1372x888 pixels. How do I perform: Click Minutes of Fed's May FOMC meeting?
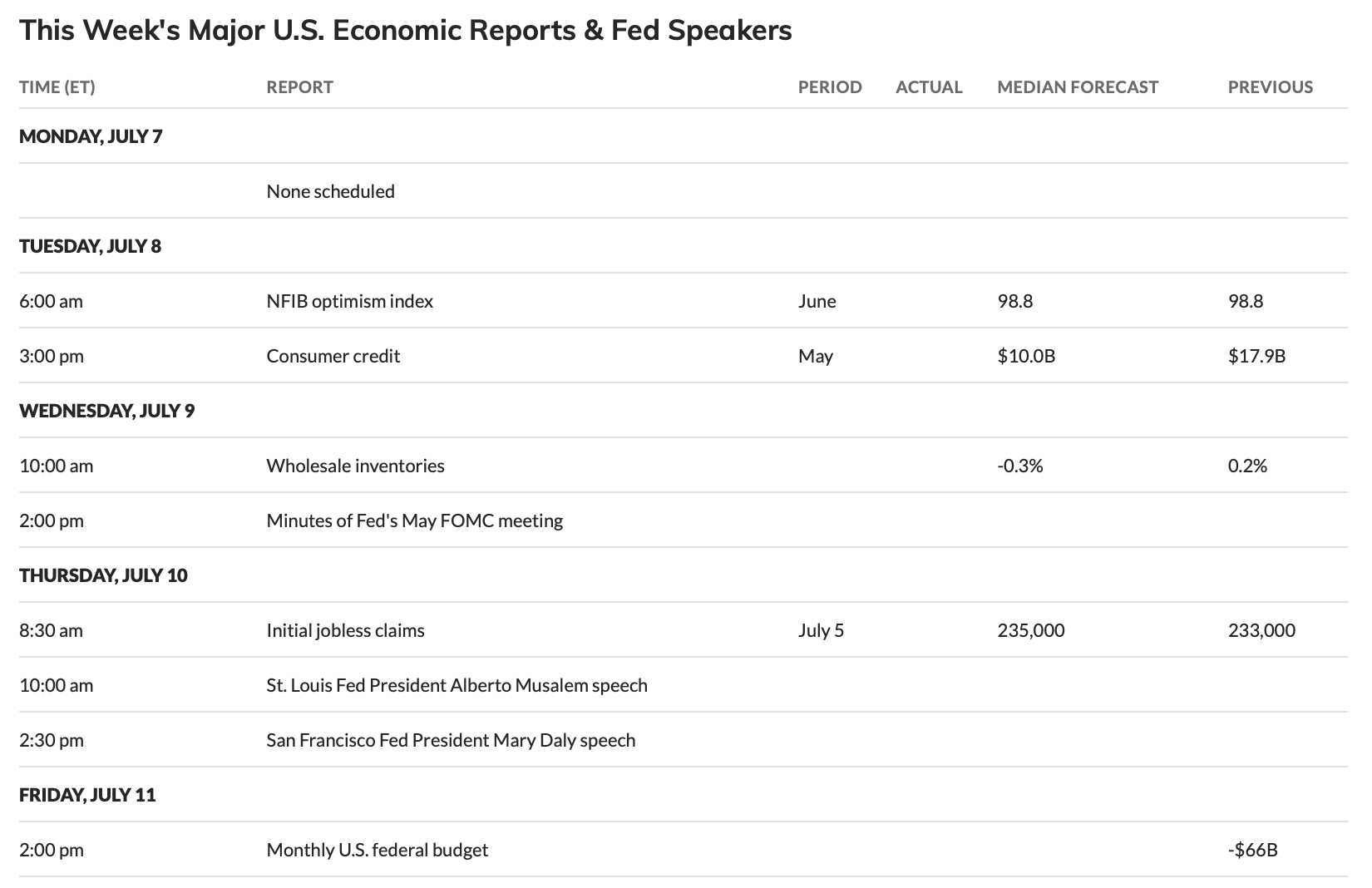coord(414,520)
